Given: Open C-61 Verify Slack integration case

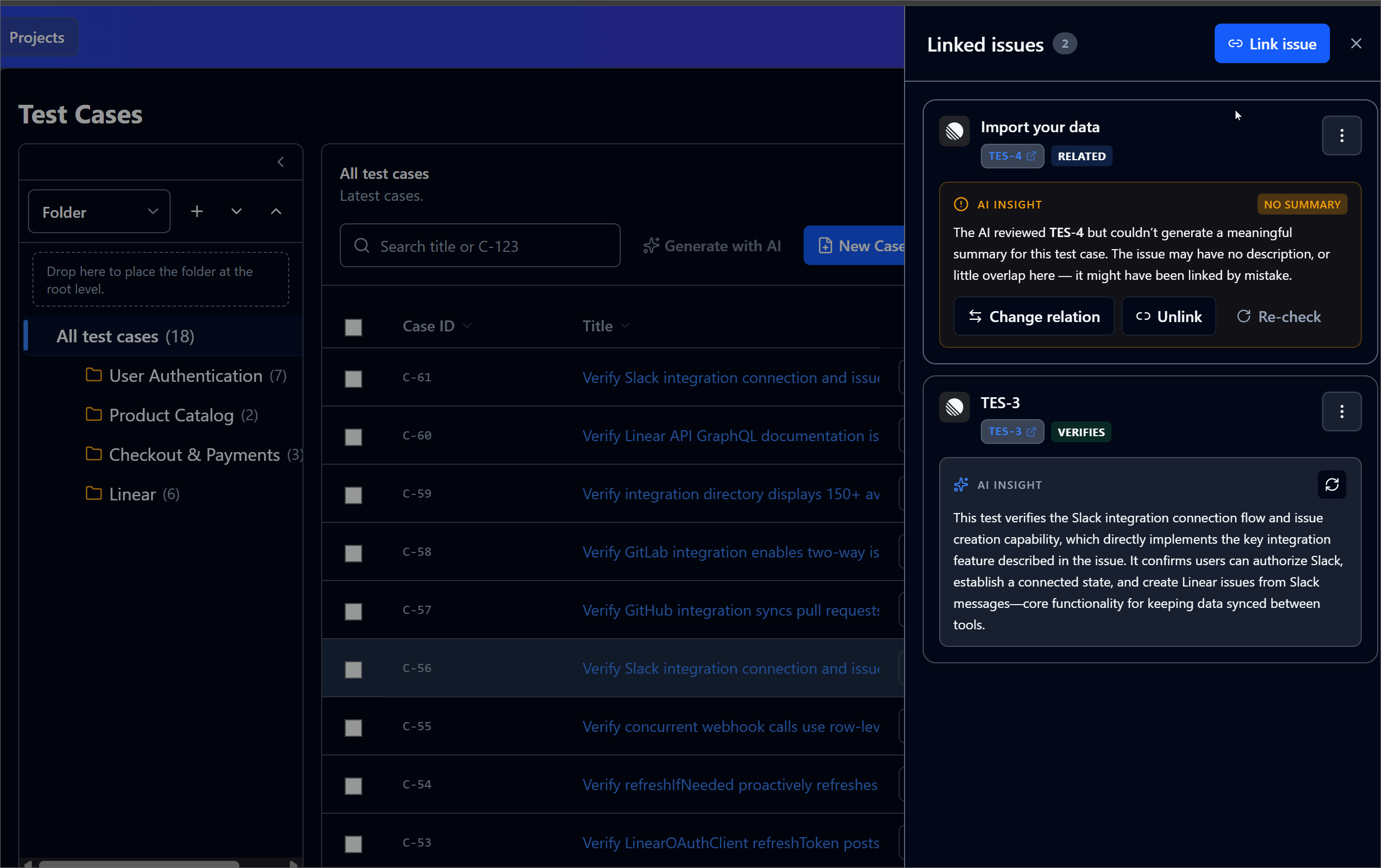Looking at the screenshot, I should click(731, 378).
